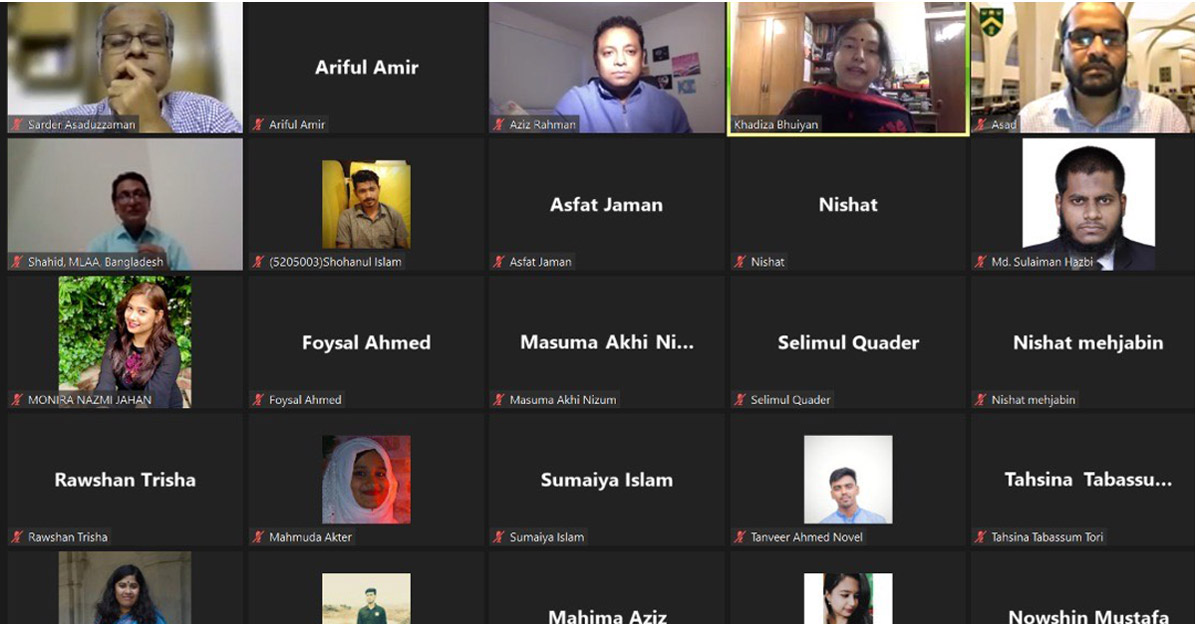
Task: Click the muted mic icon next to Asfat Jaman
Action: point(499,262)
